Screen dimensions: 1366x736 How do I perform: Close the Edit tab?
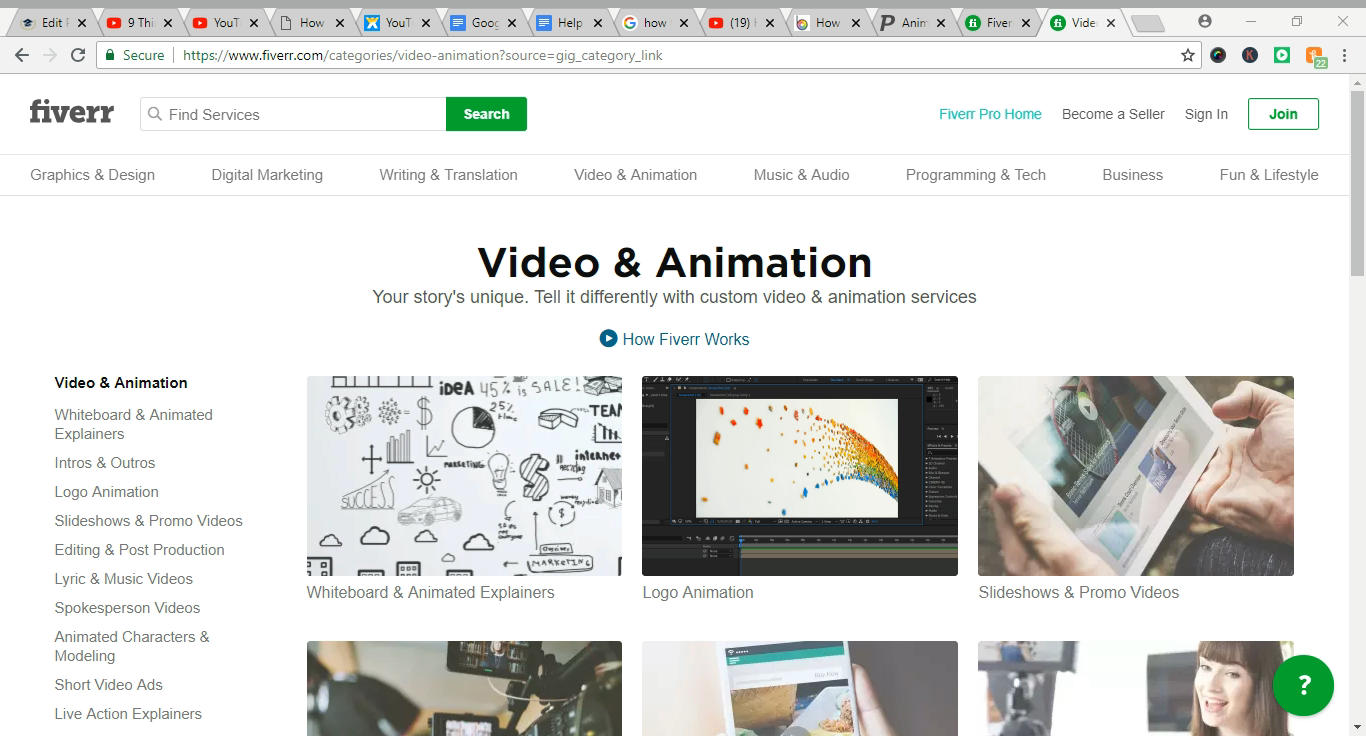pyautogui.click(x=82, y=22)
